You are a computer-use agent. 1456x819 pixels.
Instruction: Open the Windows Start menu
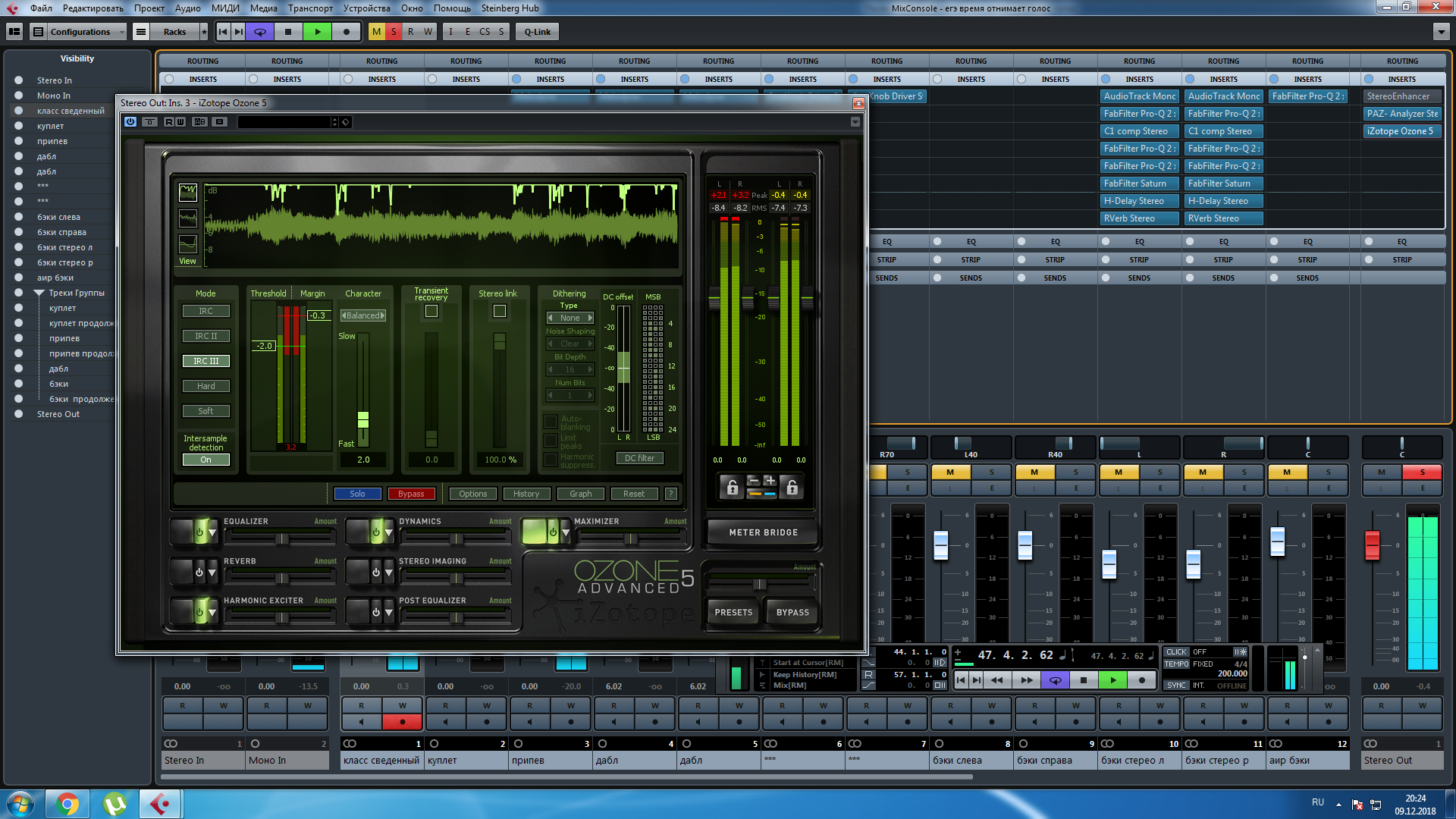point(20,804)
